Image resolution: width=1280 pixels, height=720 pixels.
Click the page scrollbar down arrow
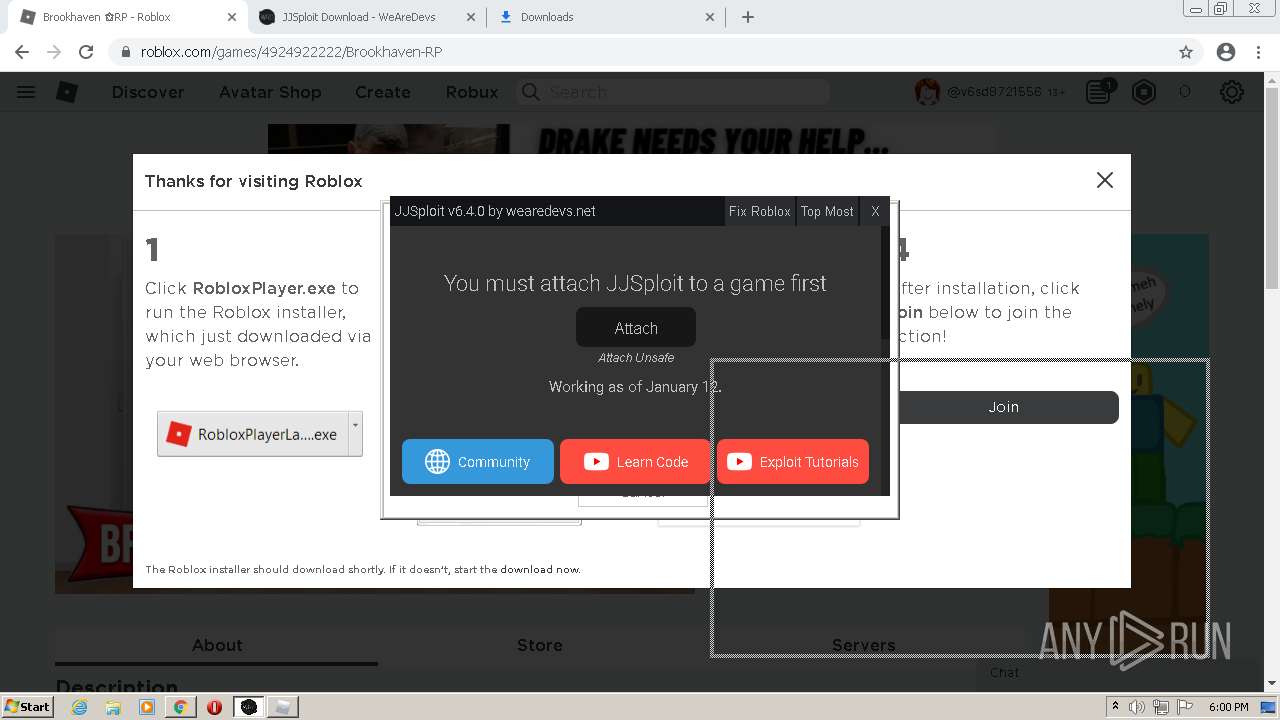tap(1271, 683)
